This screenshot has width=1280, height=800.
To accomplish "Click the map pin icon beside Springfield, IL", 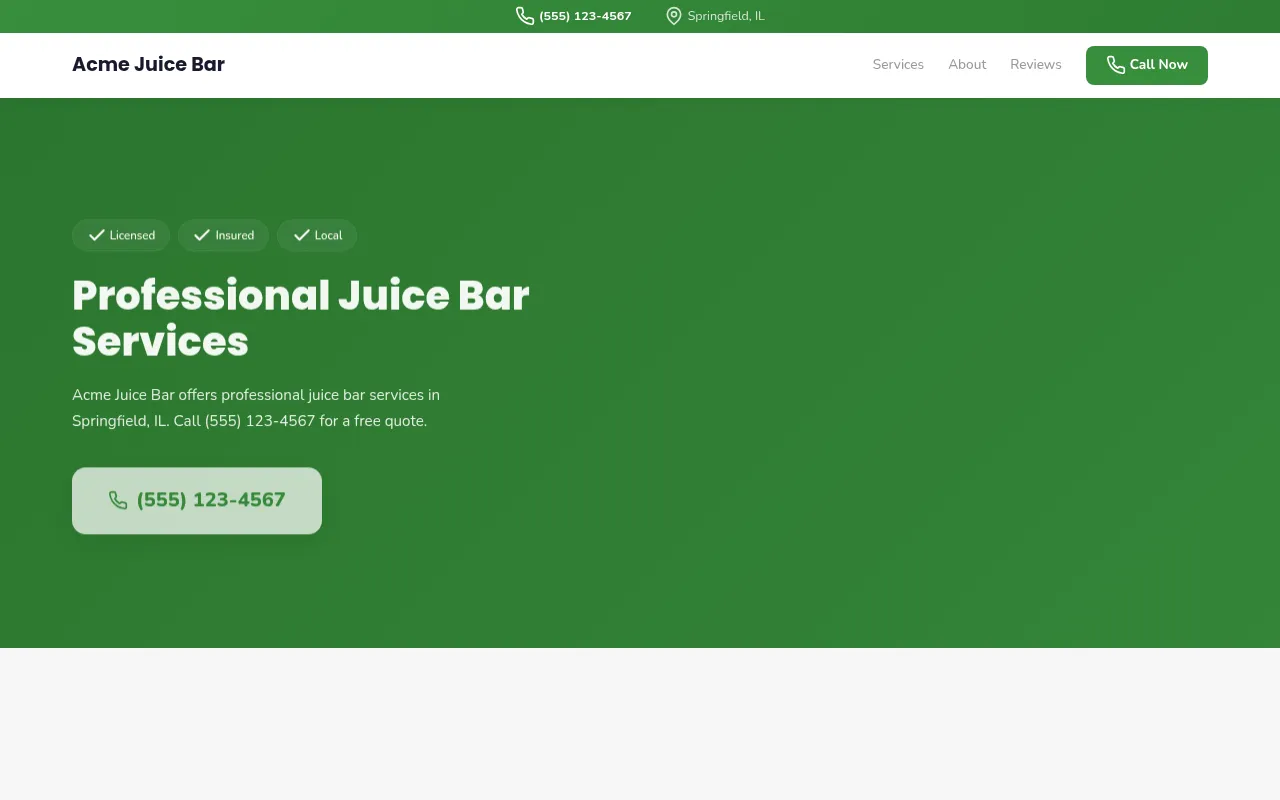I will click(x=673, y=16).
